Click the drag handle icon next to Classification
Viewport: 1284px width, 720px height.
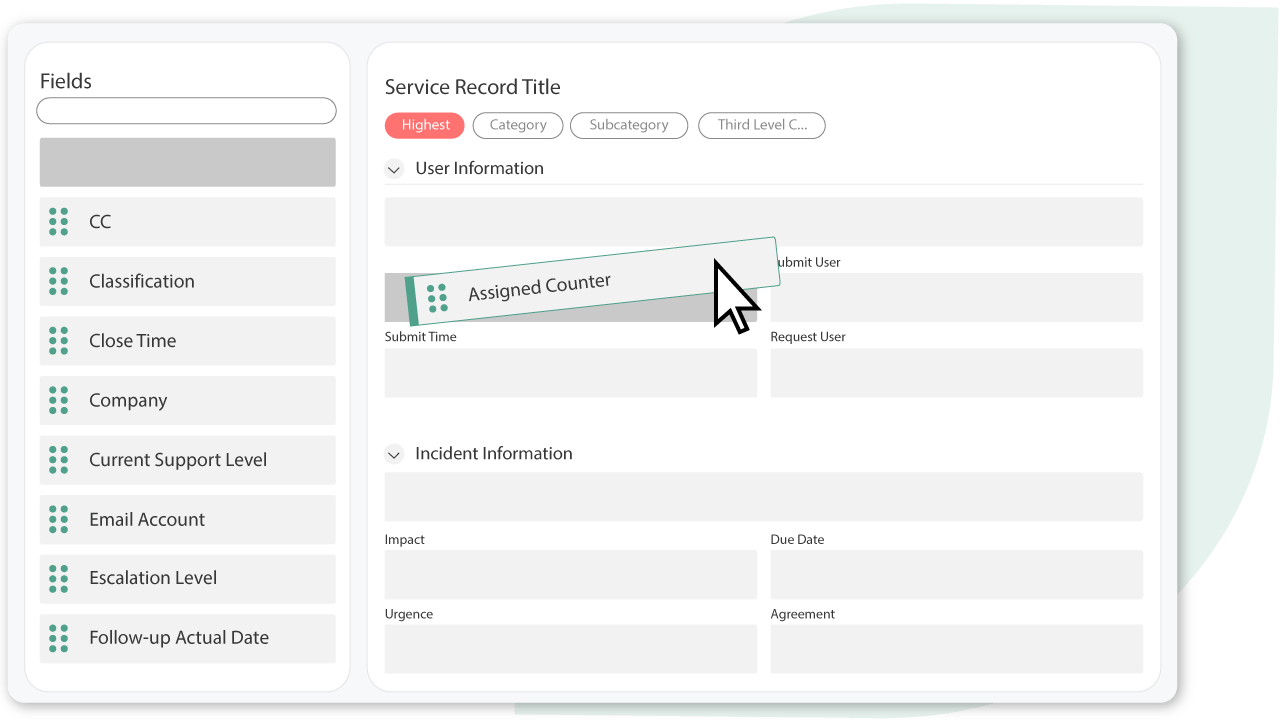[59, 282]
